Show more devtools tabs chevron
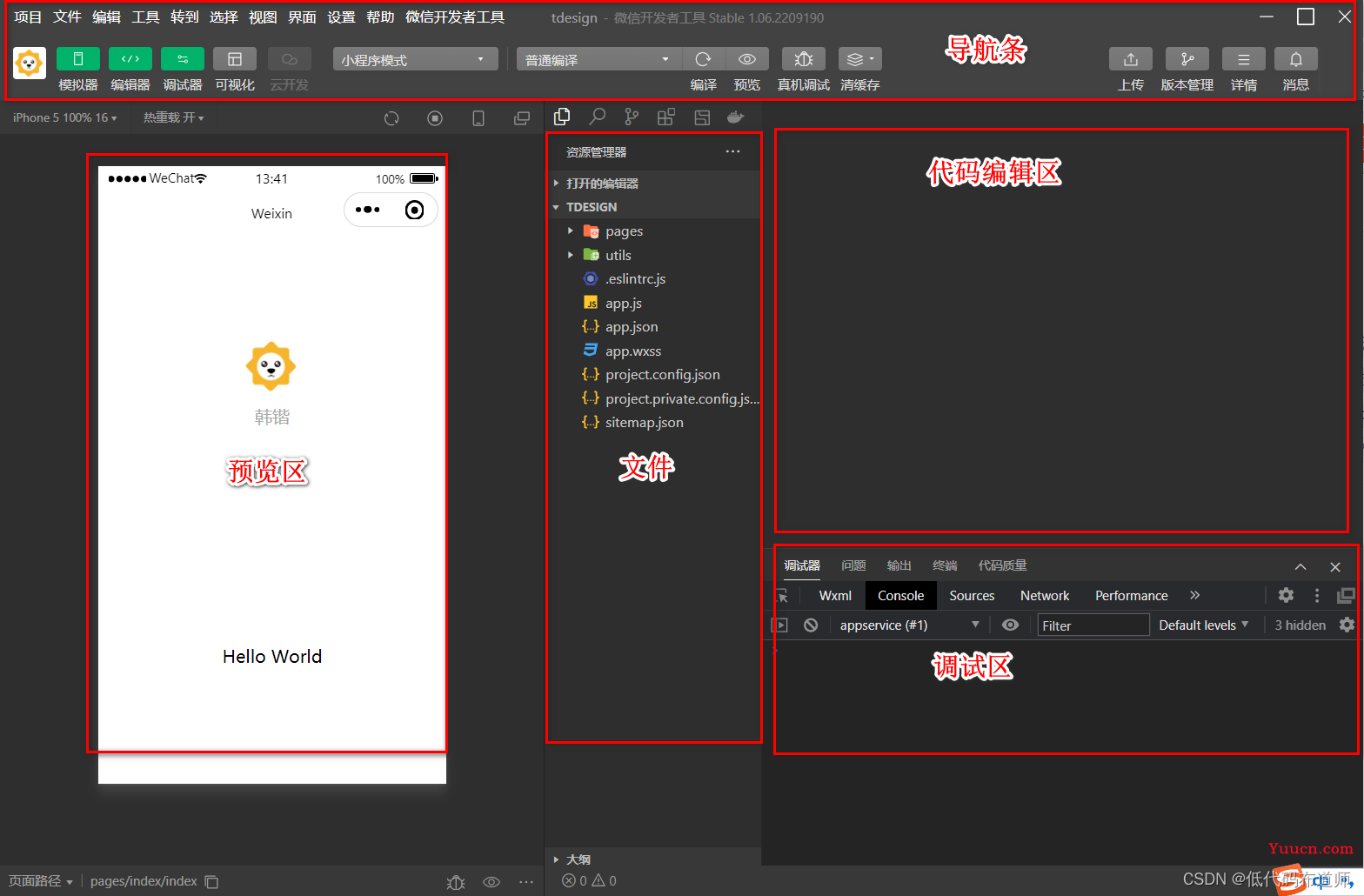1364x896 pixels. tap(1195, 595)
